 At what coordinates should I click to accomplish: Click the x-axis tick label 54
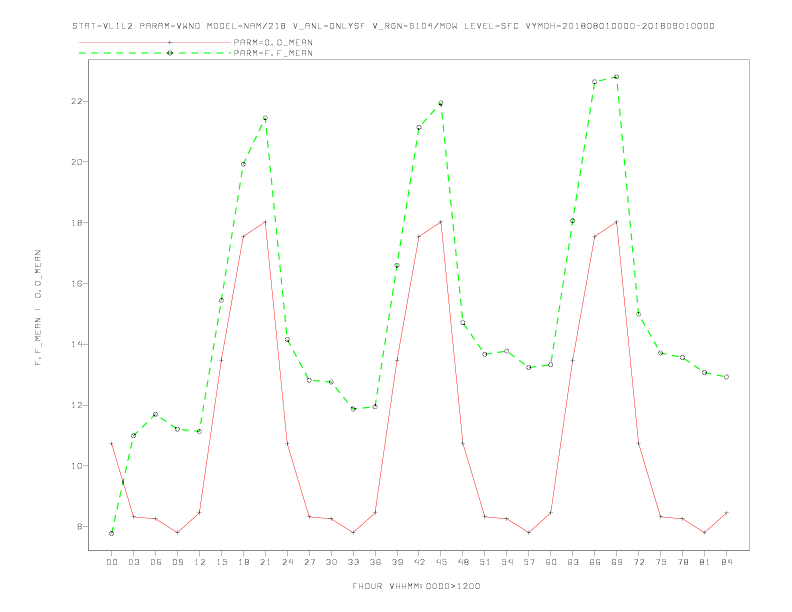[x=507, y=562]
